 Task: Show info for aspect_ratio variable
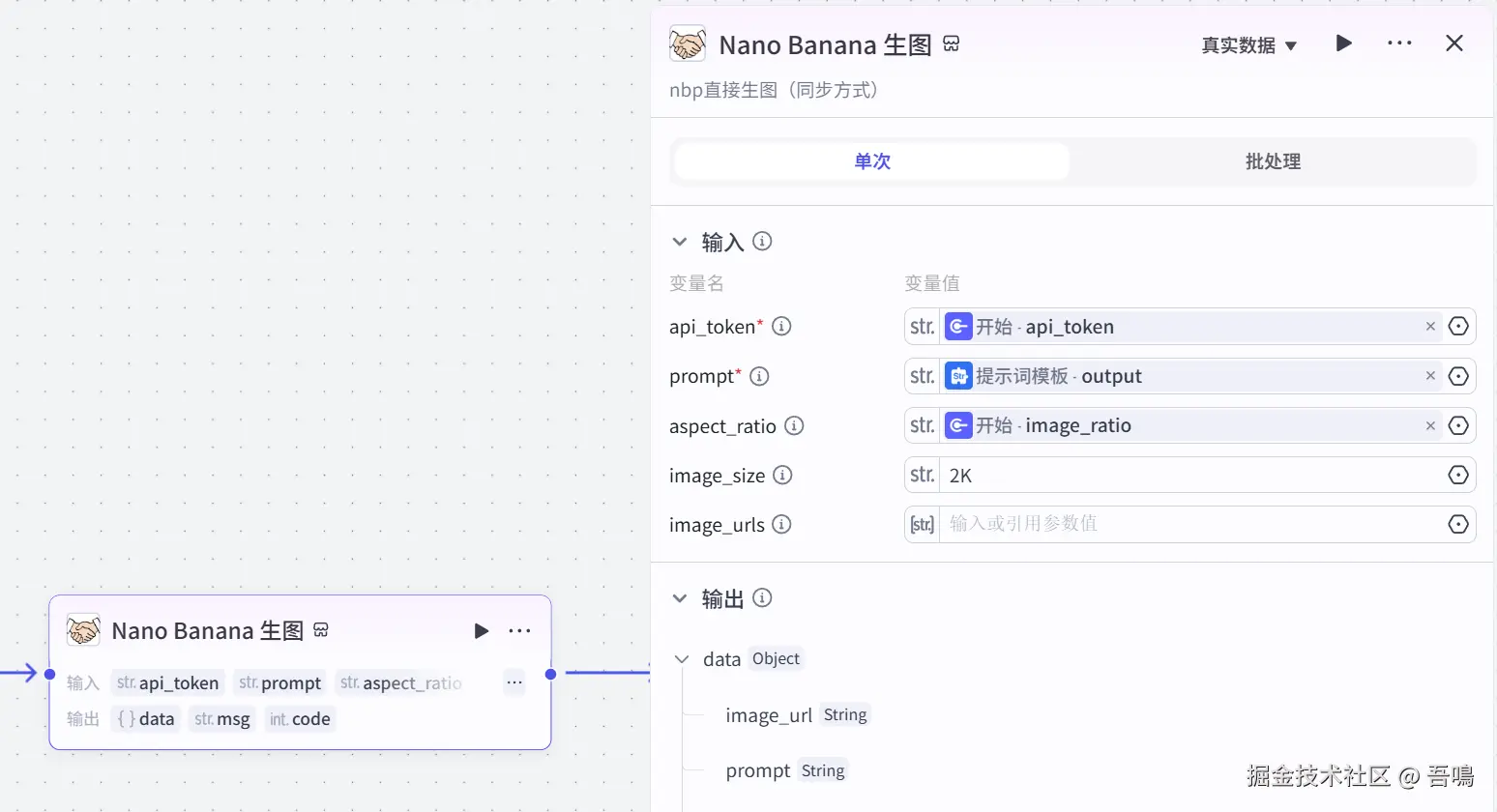(x=794, y=425)
